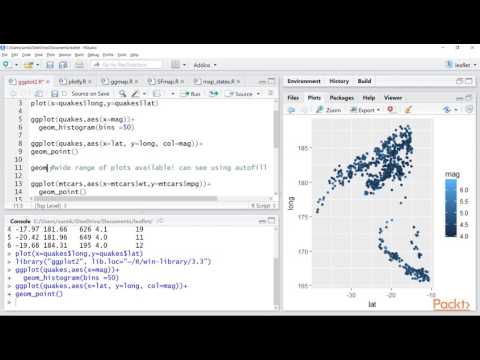Switch to the SFmap.R editor tab

point(165,82)
